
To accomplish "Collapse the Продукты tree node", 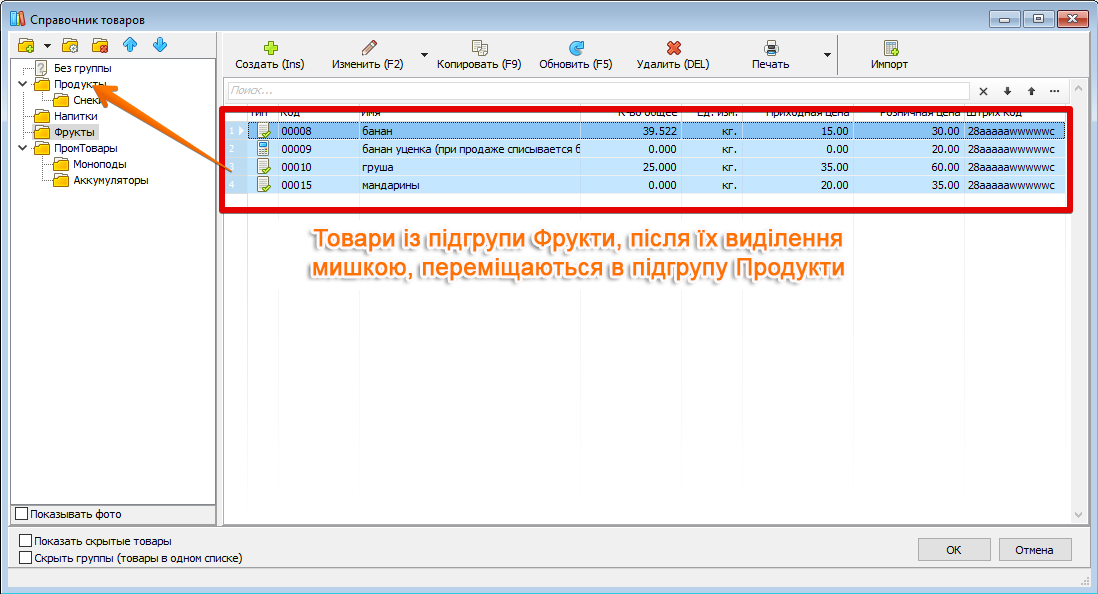I will click(x=22, y=84).
